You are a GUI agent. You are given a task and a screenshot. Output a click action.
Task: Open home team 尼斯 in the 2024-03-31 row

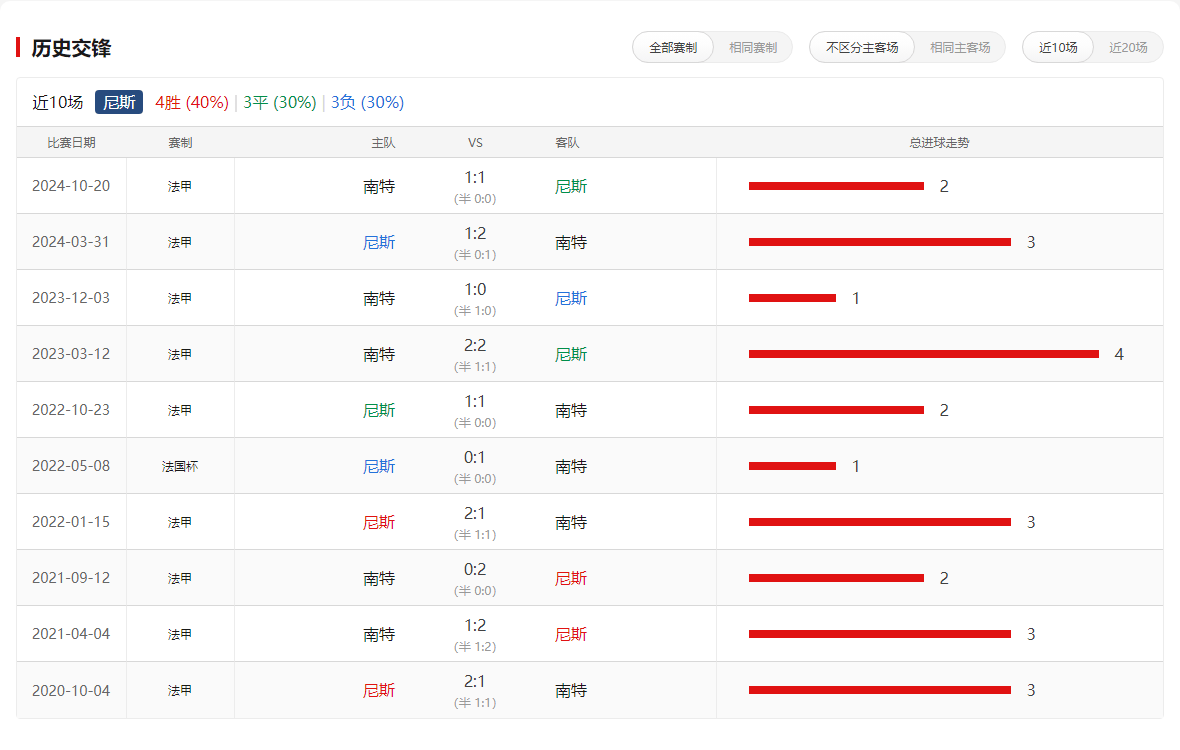coord(379,242)
